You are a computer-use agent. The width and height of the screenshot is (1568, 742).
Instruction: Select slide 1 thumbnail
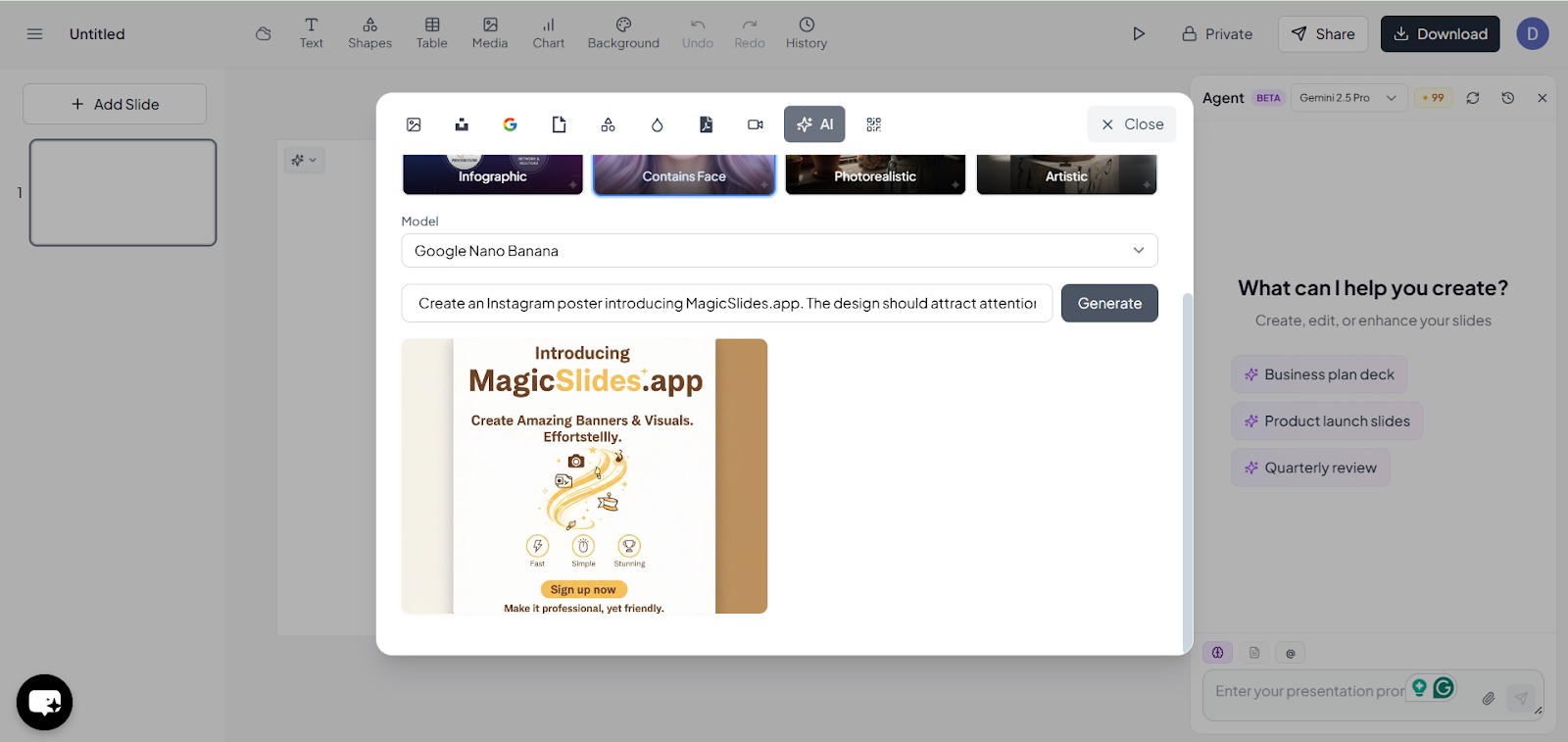click(123, 192)
